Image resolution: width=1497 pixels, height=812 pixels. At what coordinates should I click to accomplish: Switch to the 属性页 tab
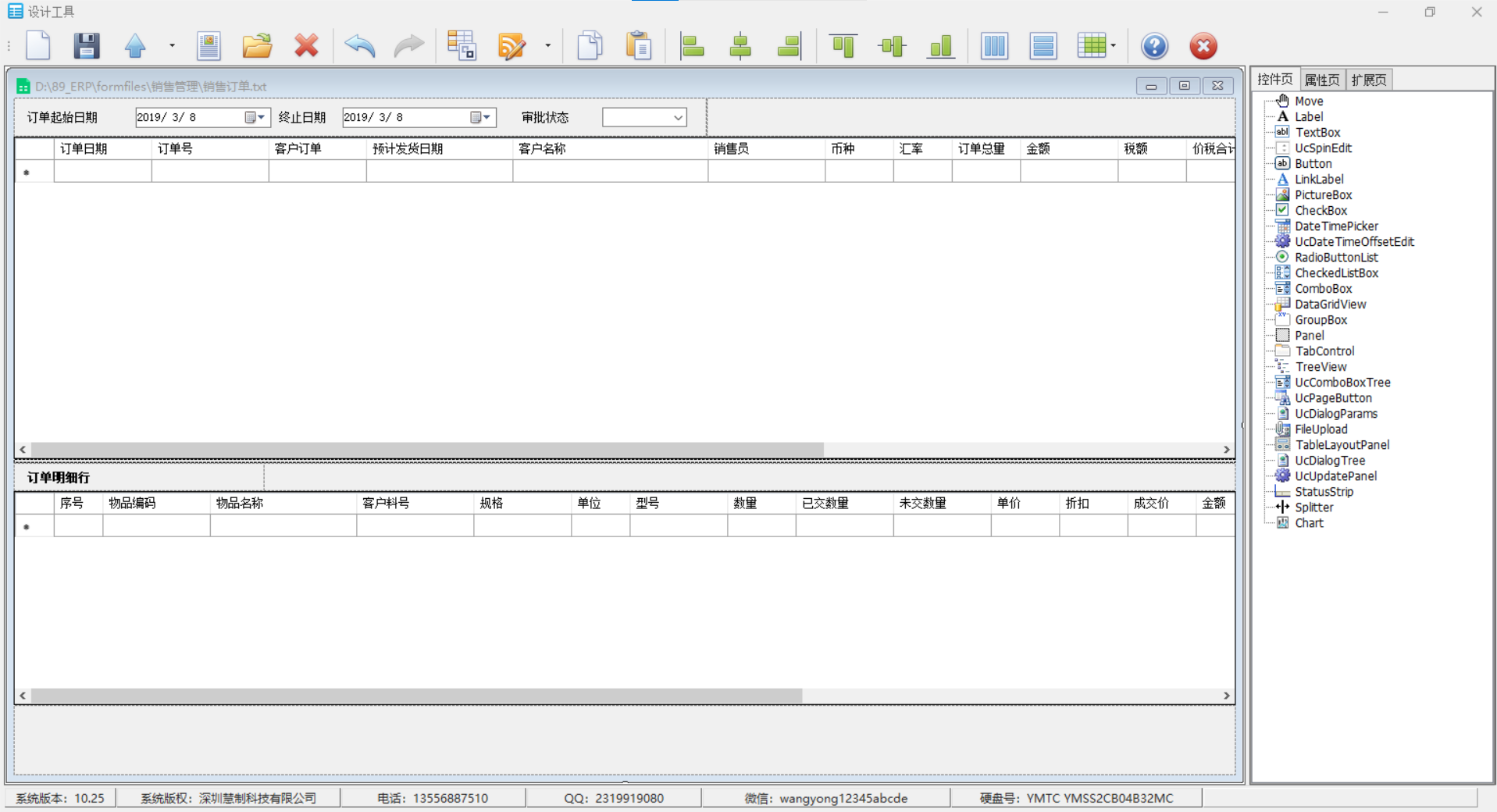coord(1321,80)
